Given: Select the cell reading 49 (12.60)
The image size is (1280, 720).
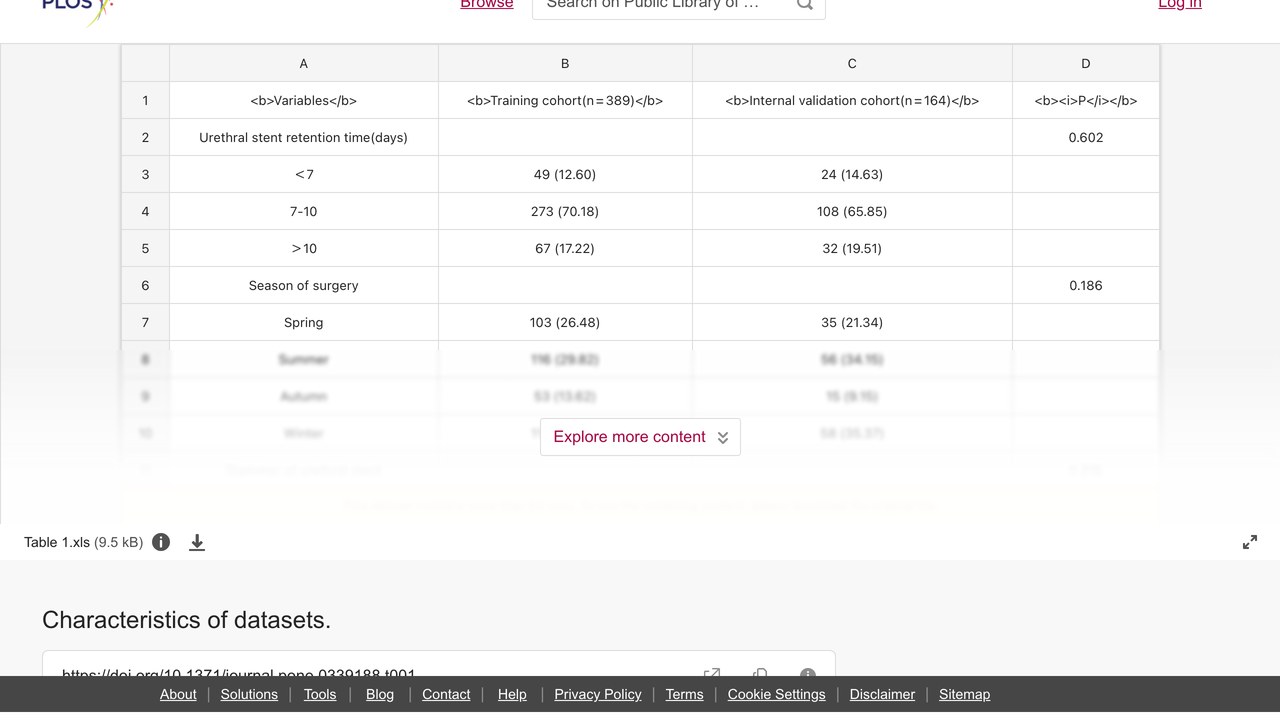Looking at the screenshot, I should [x=565, y=174].
